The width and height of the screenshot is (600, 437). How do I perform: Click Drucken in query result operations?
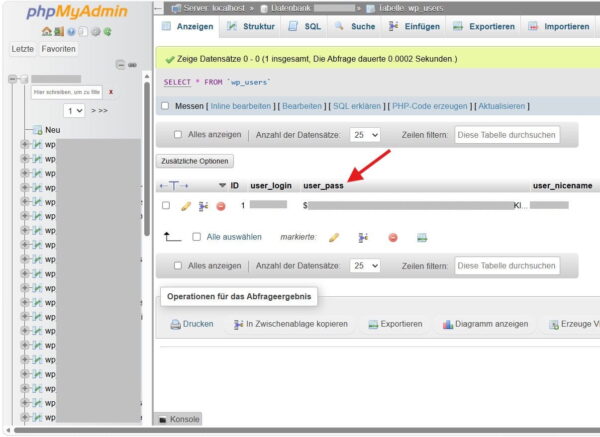point(192,324)
